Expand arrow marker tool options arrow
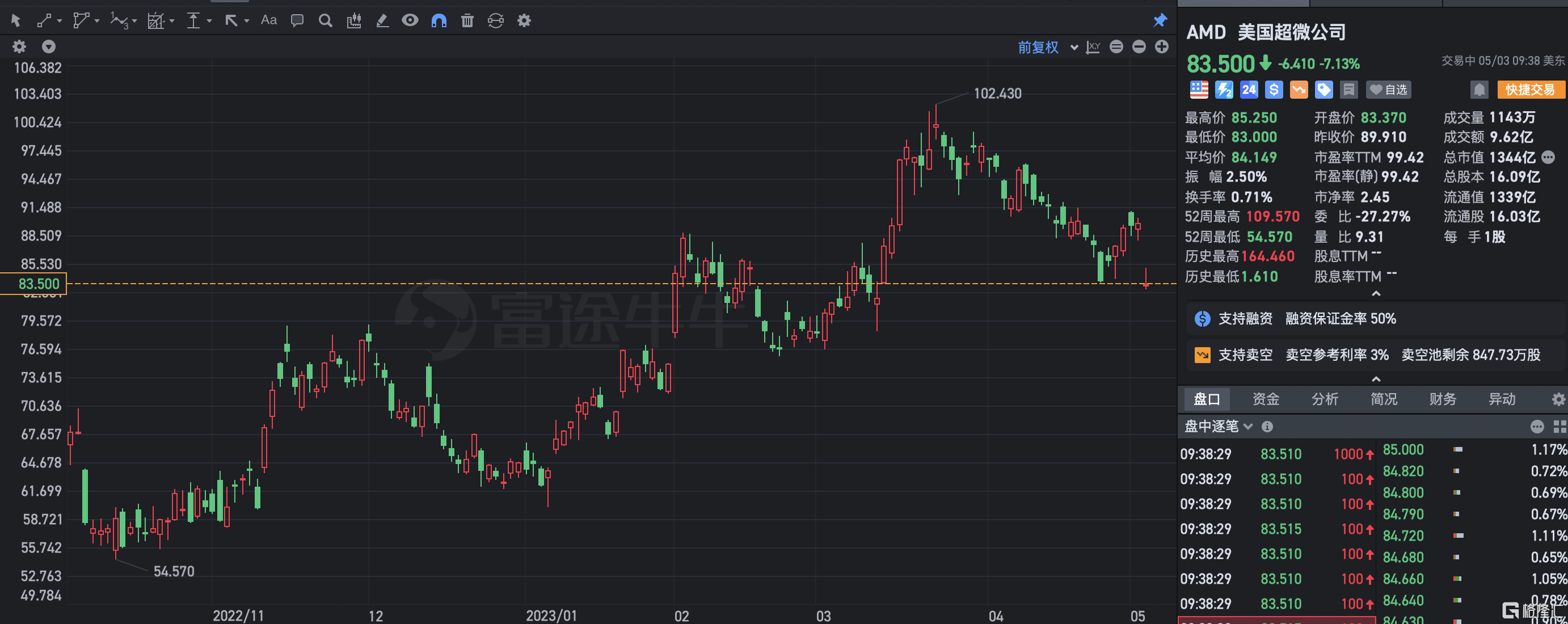This screenshot has width=1568, height=624. point(247,22)
